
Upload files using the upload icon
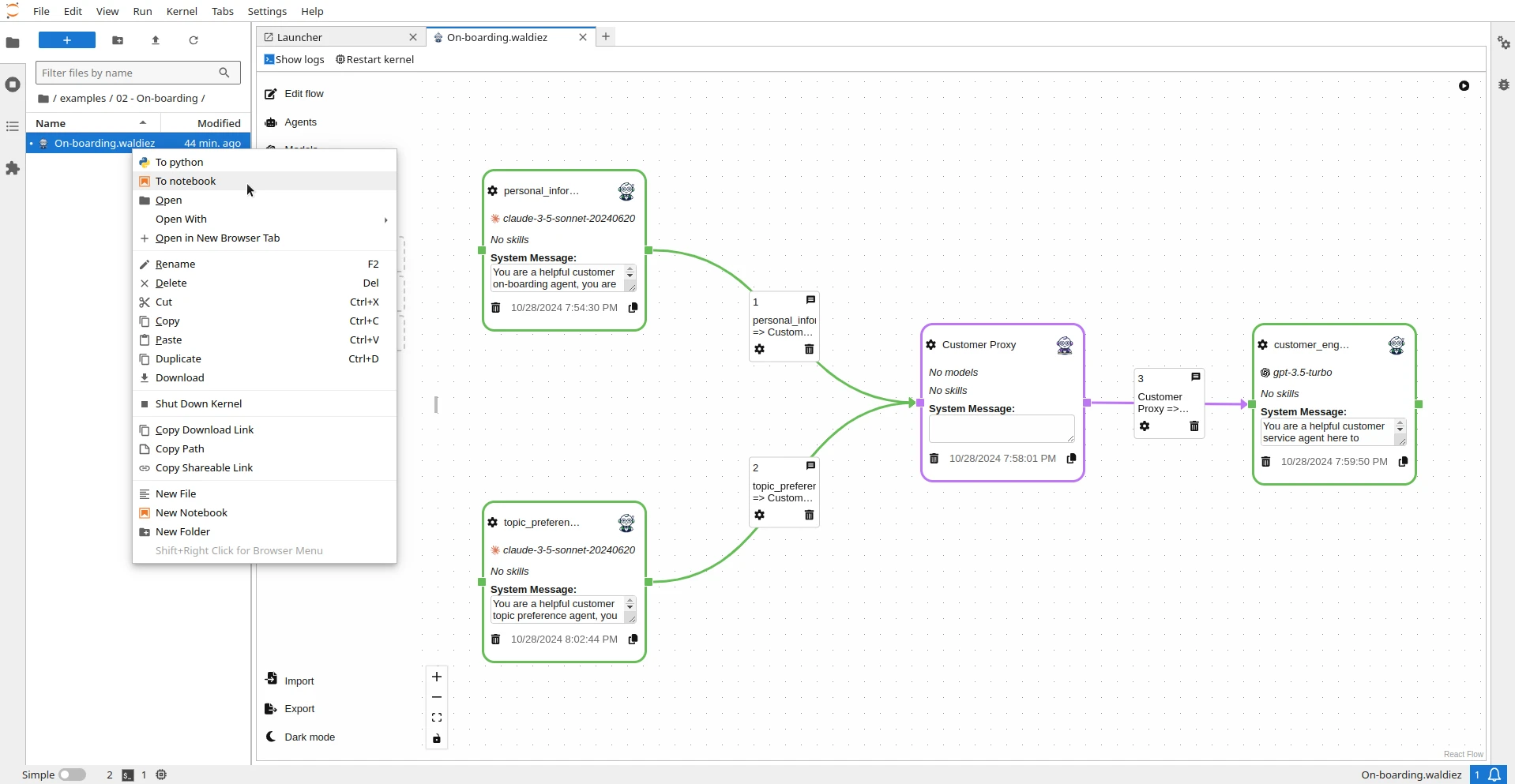click(x=156, y=40)
